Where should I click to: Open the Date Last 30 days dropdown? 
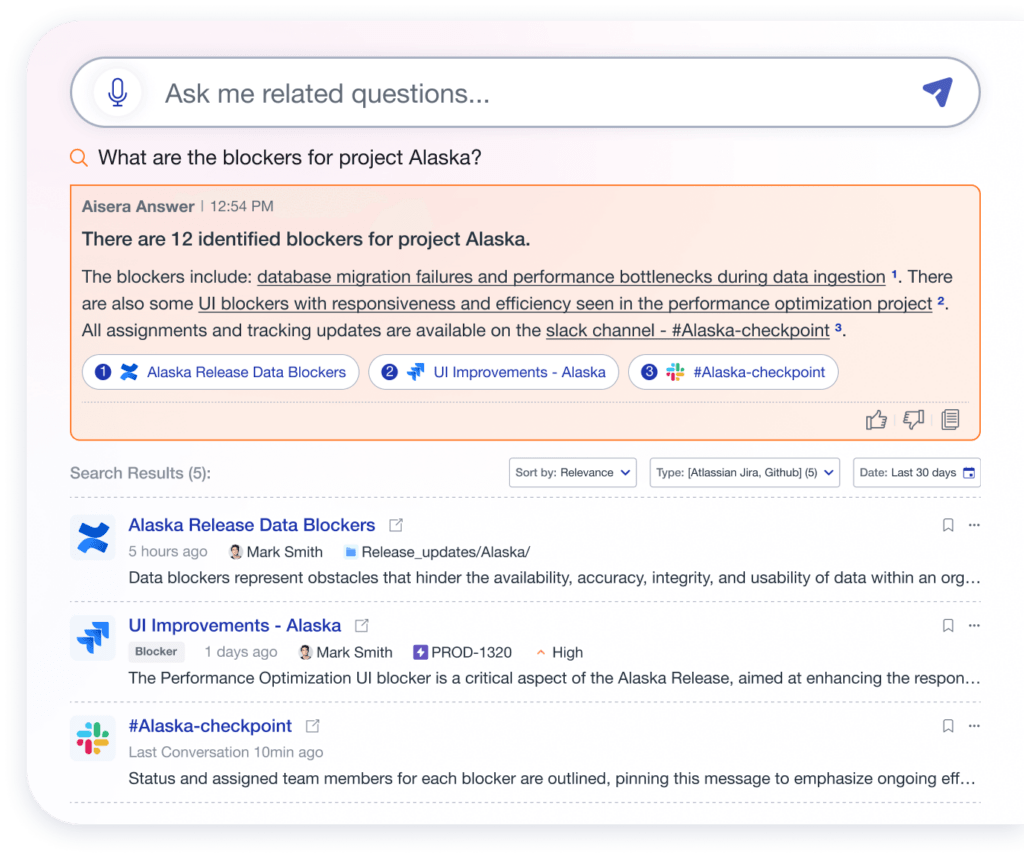pyautogui.click(x=916, y=472)
